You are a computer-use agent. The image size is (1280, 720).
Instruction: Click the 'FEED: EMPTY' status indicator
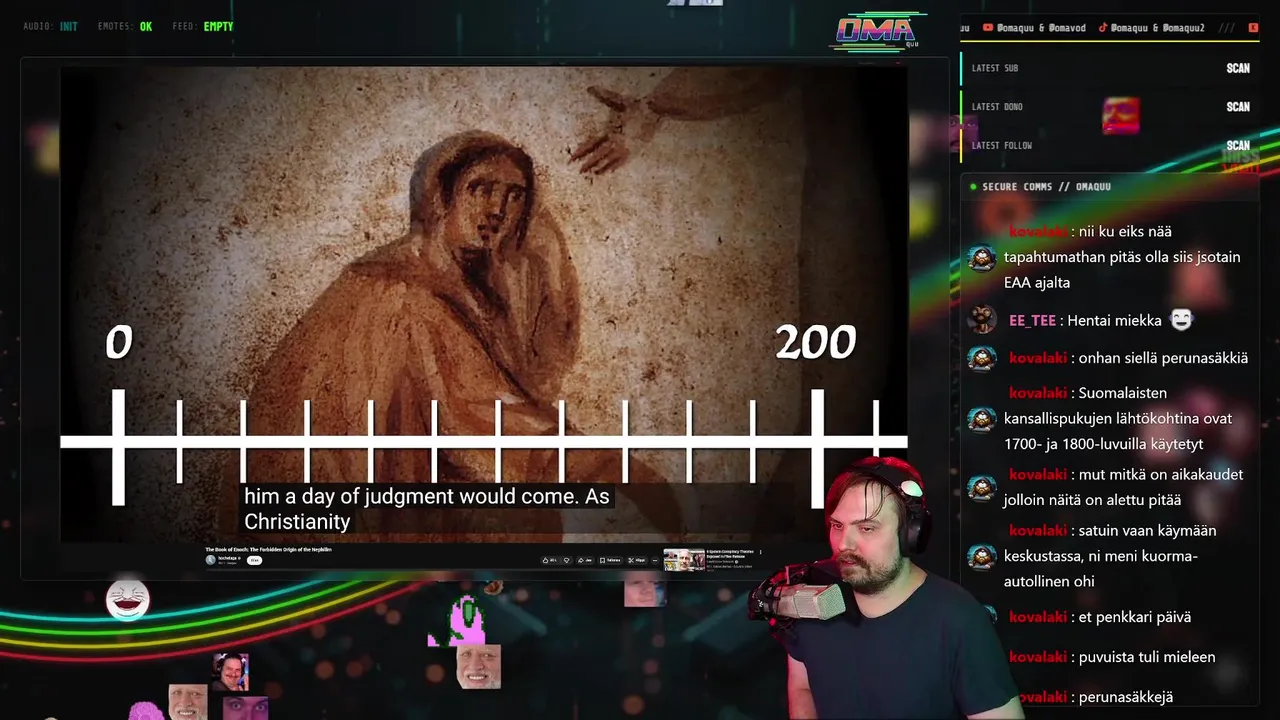pyautogui.click(x=203, y=27)
